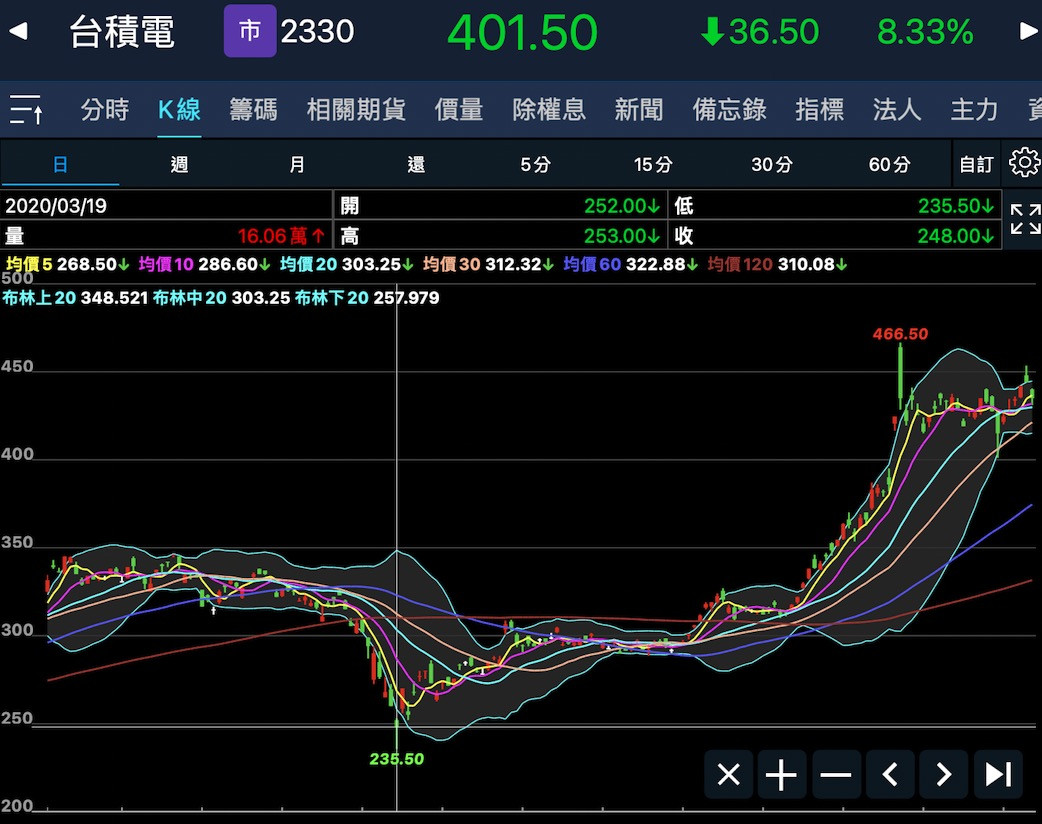Move crosshair to previous candle
Screen dimensions: 1042x824
click(890, 774)
